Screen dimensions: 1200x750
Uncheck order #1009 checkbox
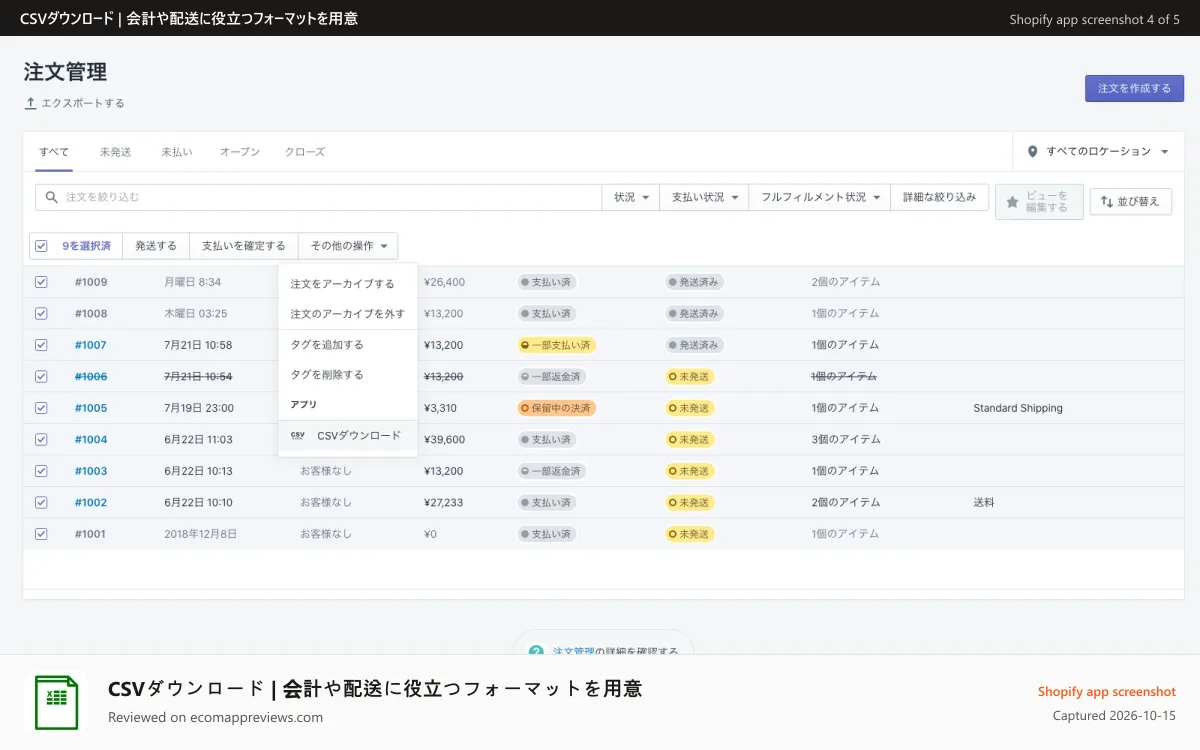(x=41, y=282)
